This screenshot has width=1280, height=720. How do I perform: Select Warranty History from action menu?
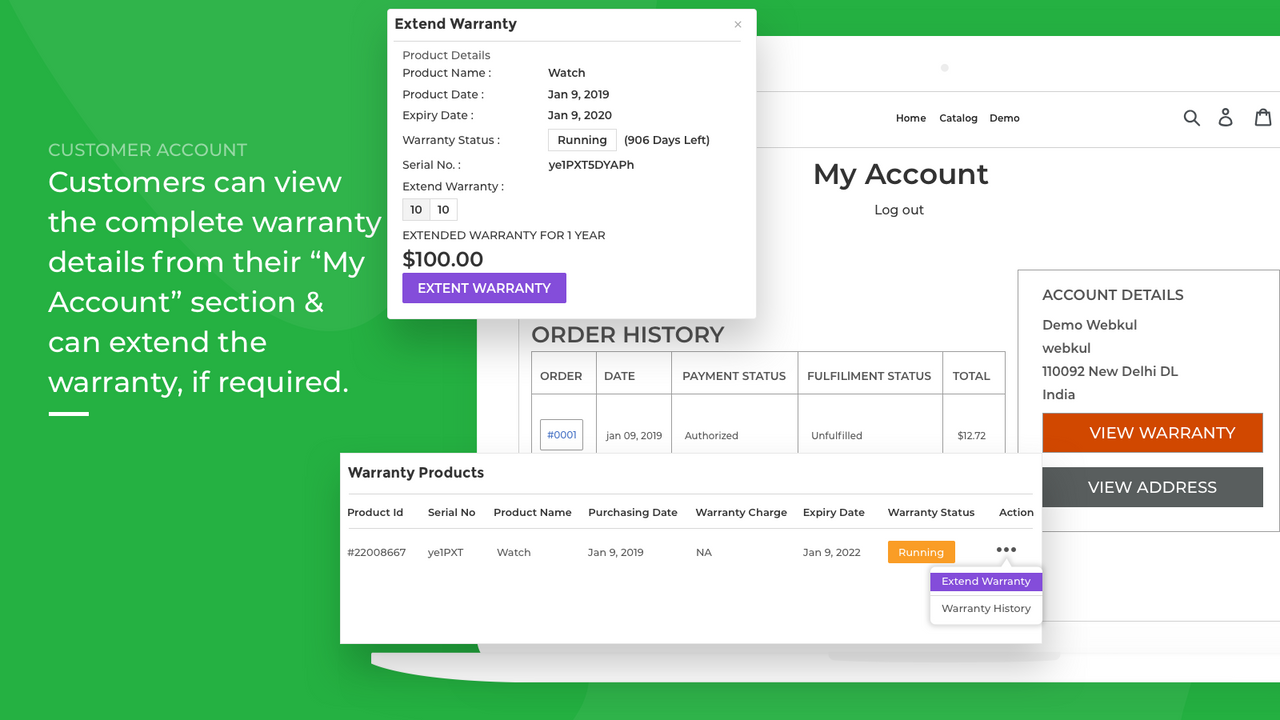coord(986,608)
